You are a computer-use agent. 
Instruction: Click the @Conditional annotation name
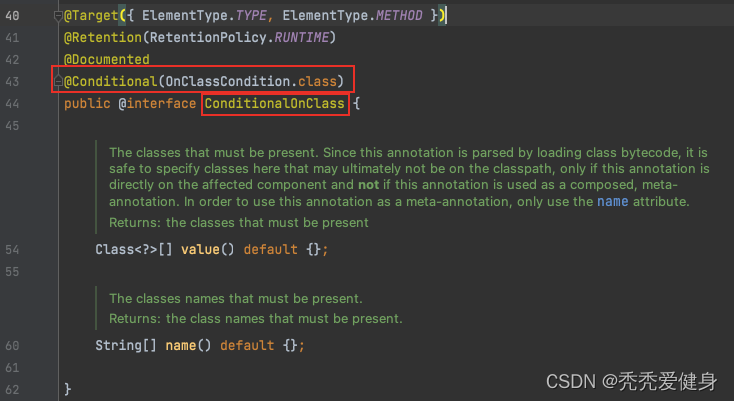(110, 81)
